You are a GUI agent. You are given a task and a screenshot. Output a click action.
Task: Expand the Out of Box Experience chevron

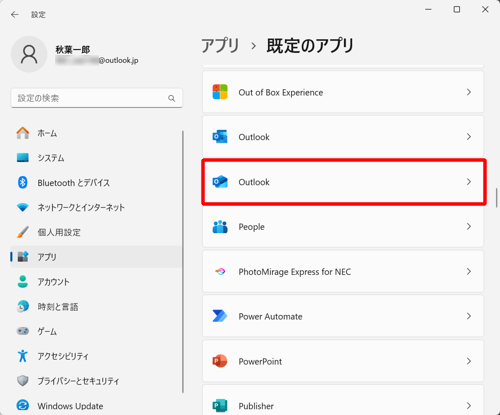(469, 92)
